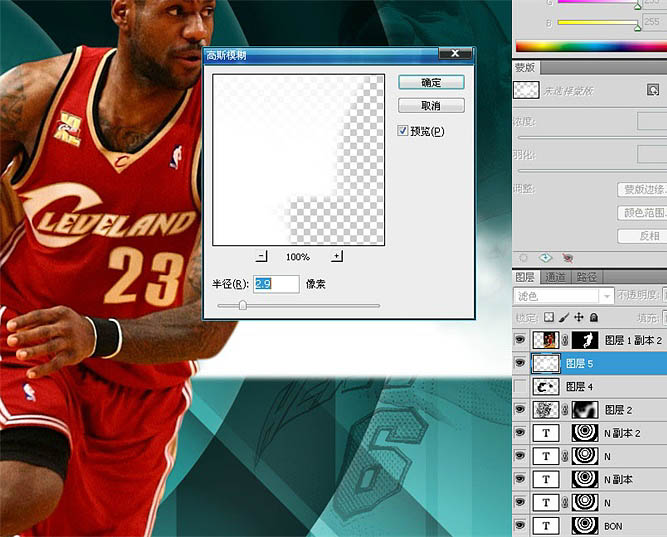The width and height of the screenshot is (667, 537).
Task: Hide the 图层 1 副本 2 layer
Action: click(520, 340)
